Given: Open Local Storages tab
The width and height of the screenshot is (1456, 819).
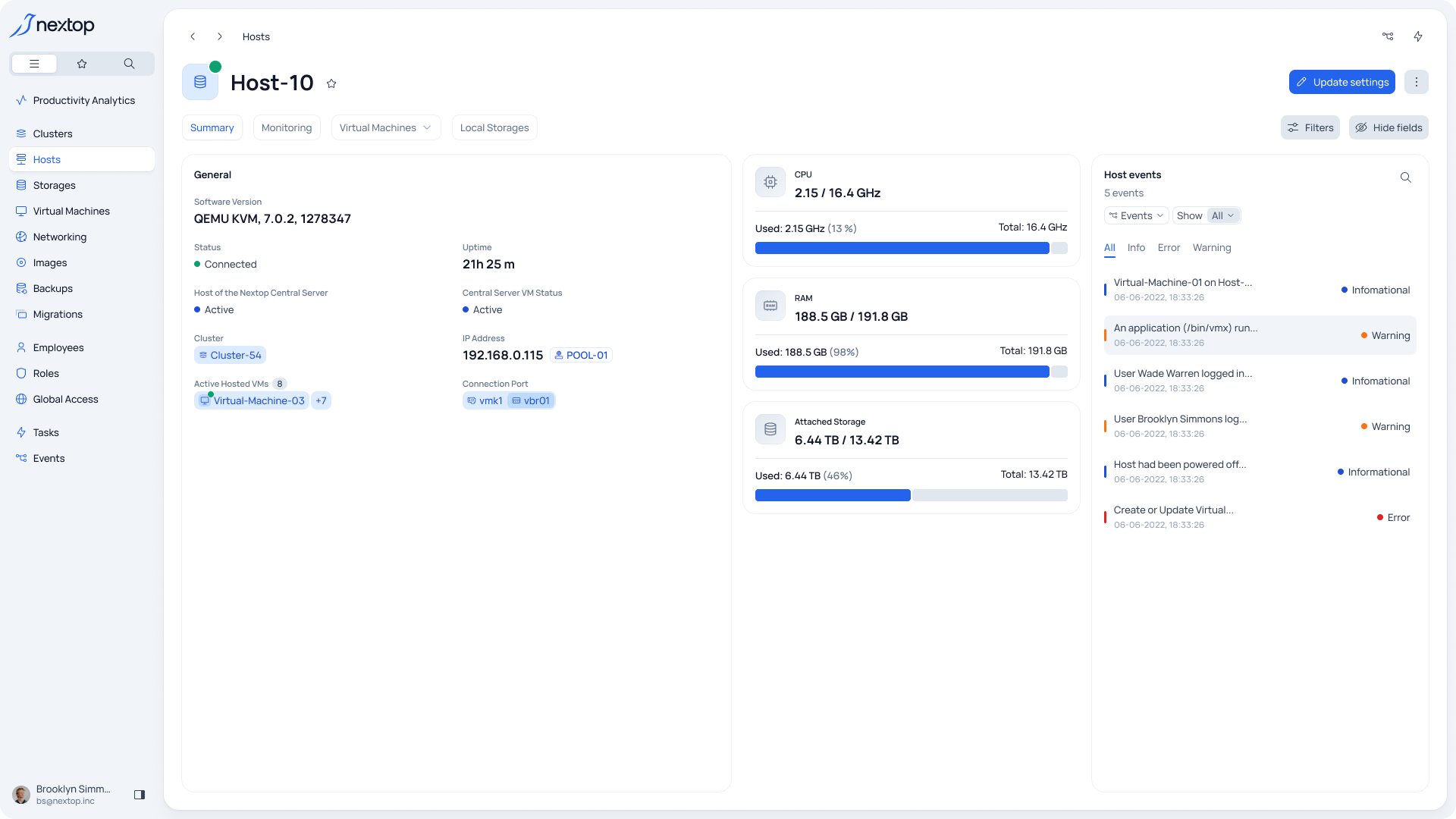Looking at the screenshot, I should pyautogui.click(x=494, y=127).
